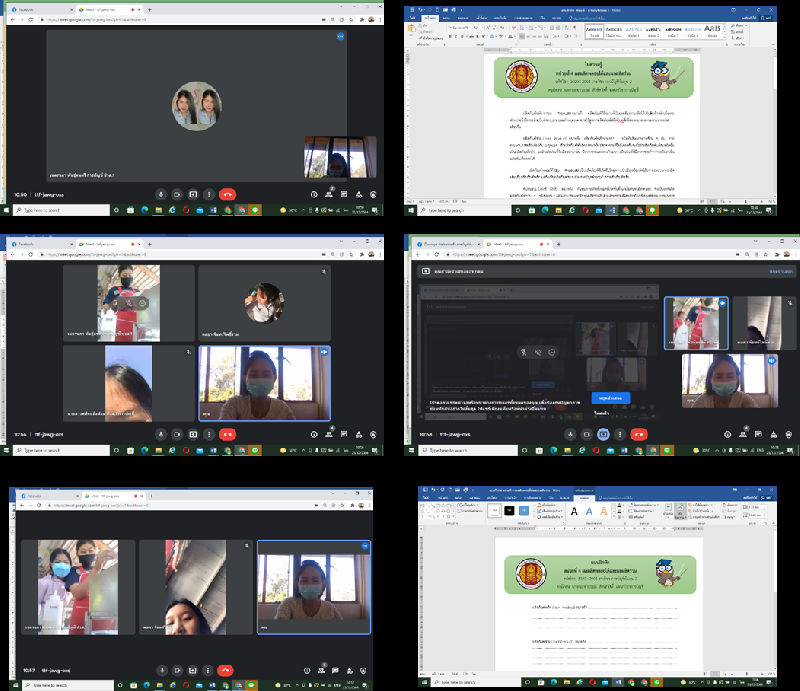The height and width of the screenshot is (691, 800).
Task: Open meeting details info icon in the screen-sharing Meet
Action: 727,434
